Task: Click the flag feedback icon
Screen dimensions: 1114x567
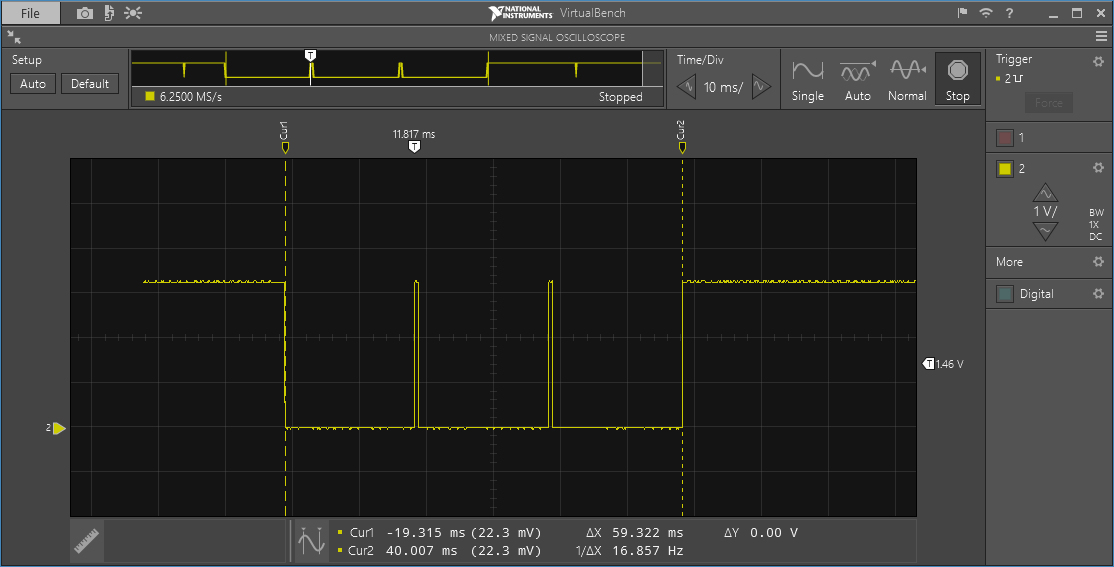Action: tap(962, 13)
